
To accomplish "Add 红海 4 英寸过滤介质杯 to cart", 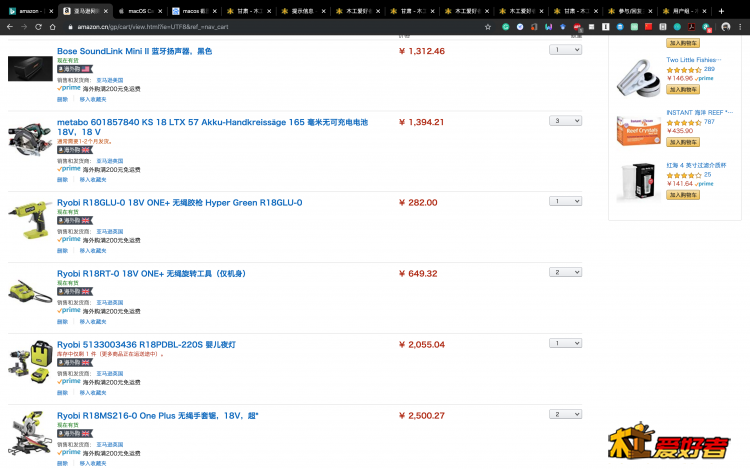I will pos(683,195).
